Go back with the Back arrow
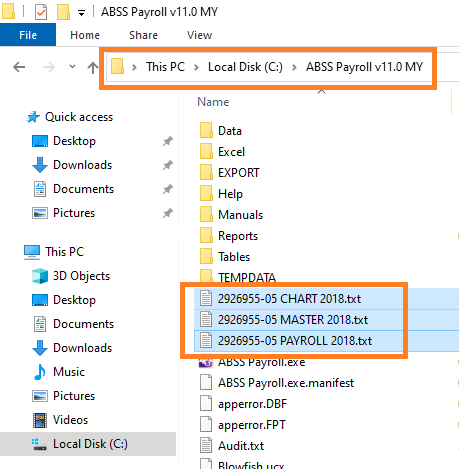 tap(19, 67)
